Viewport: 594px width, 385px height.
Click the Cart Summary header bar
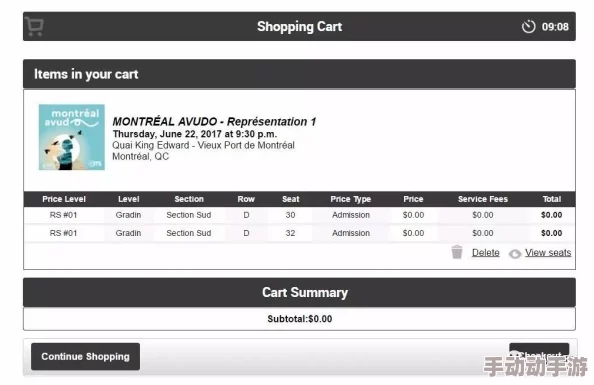tap(299, 292)
